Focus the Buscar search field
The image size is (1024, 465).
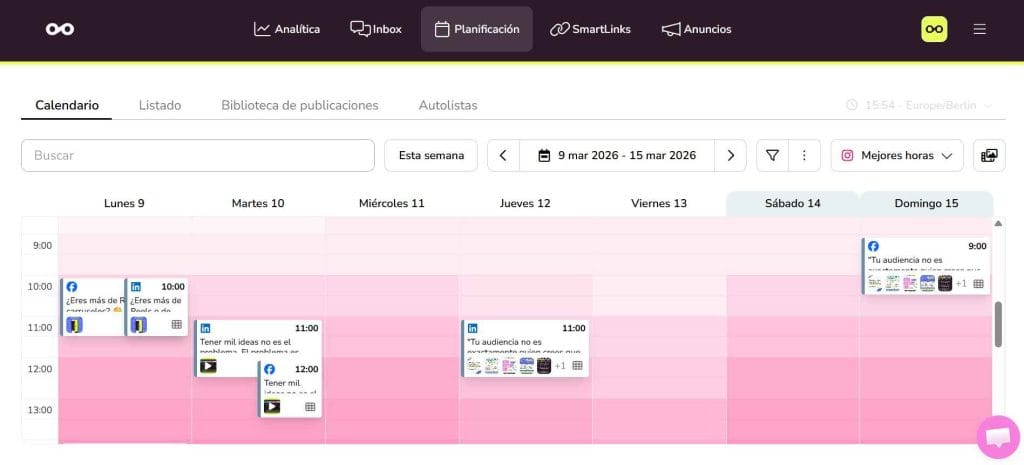[x=198, y=155]
